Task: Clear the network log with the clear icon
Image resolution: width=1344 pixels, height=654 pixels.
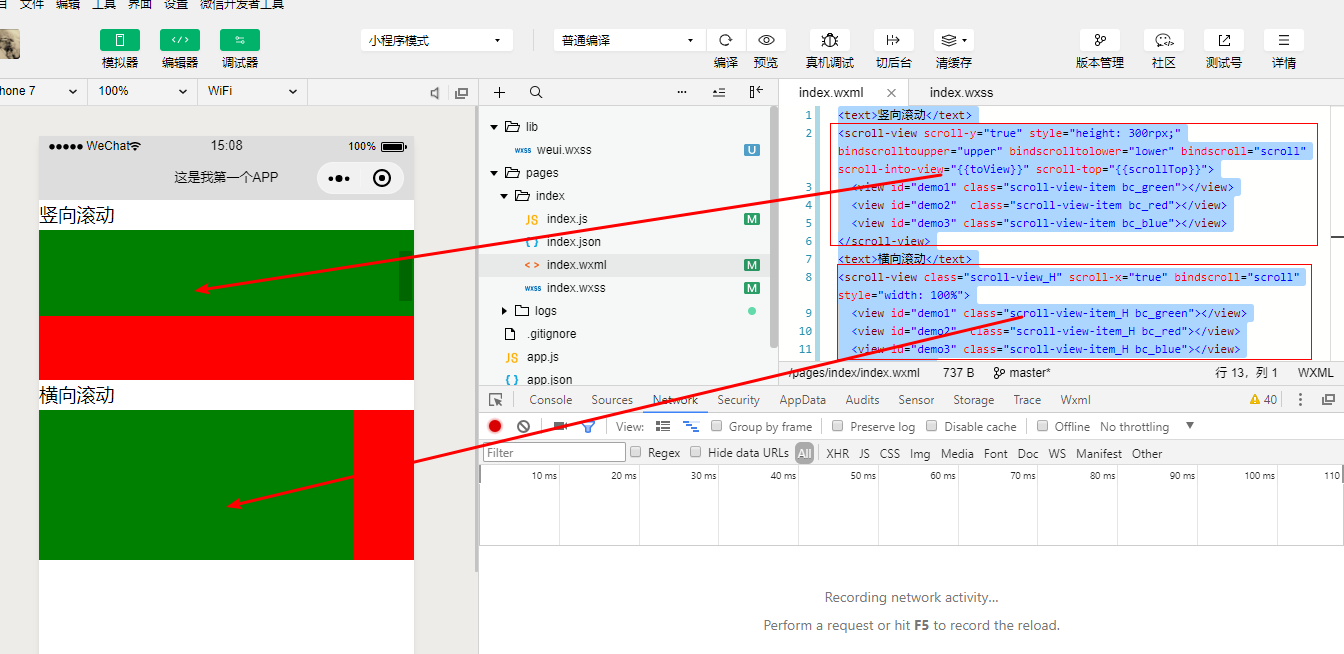Action: [523, 426]
